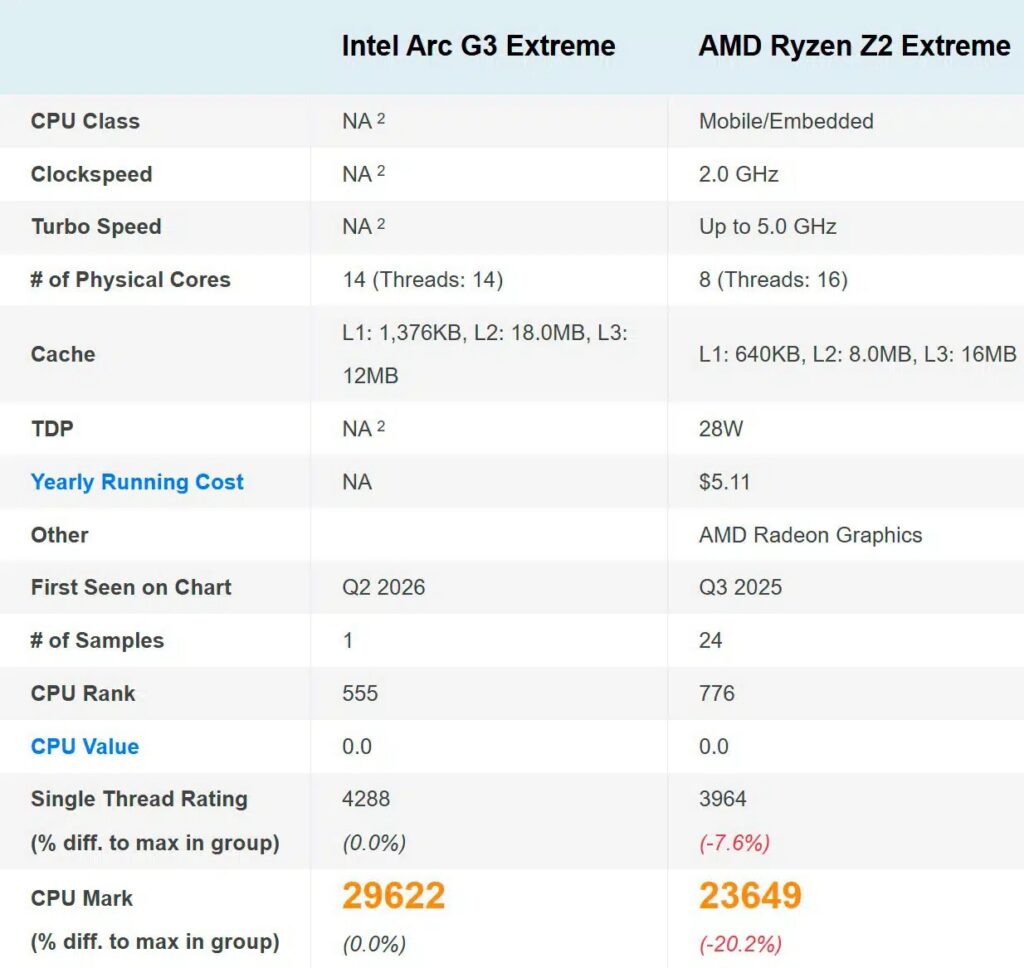This screenshot has width=1024, height=968.
Task: Click the CPU Rank row label
Action: (83, 693)
